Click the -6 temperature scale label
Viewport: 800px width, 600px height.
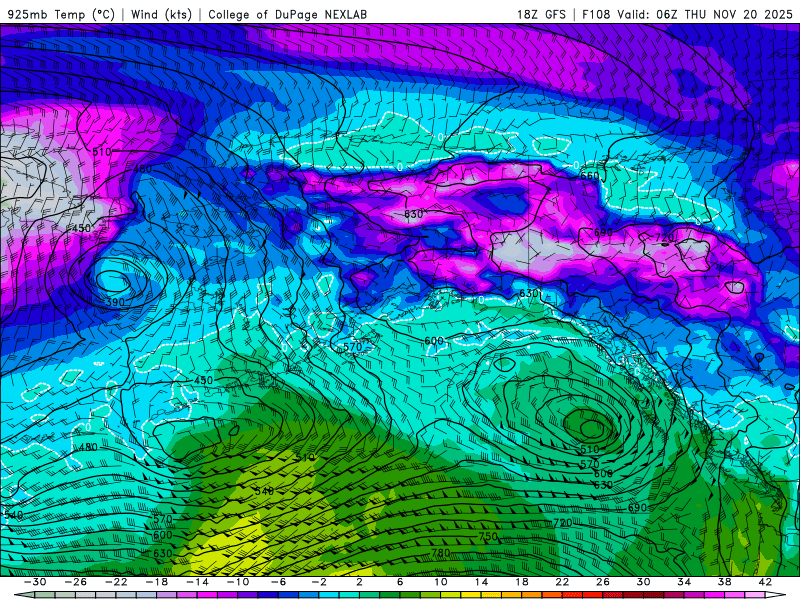tap(278, 582)
